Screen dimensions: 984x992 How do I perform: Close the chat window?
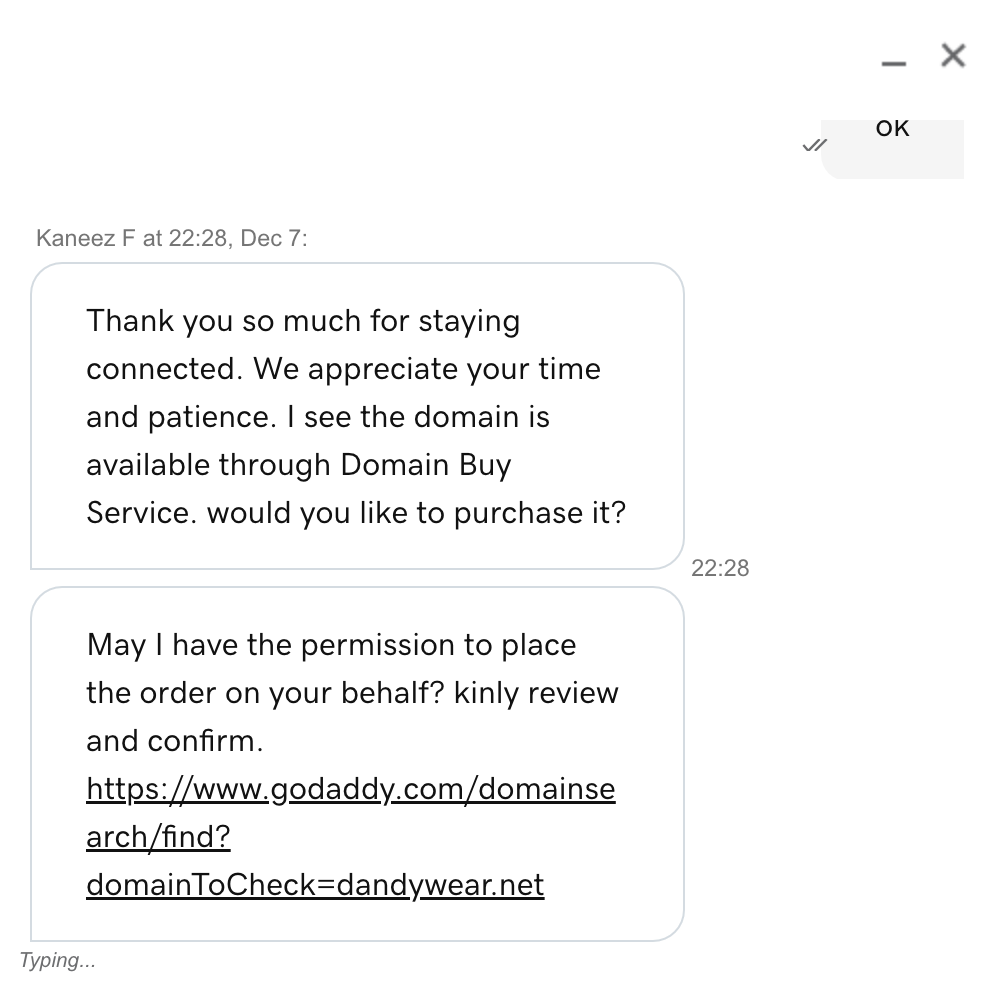(953, 55)
